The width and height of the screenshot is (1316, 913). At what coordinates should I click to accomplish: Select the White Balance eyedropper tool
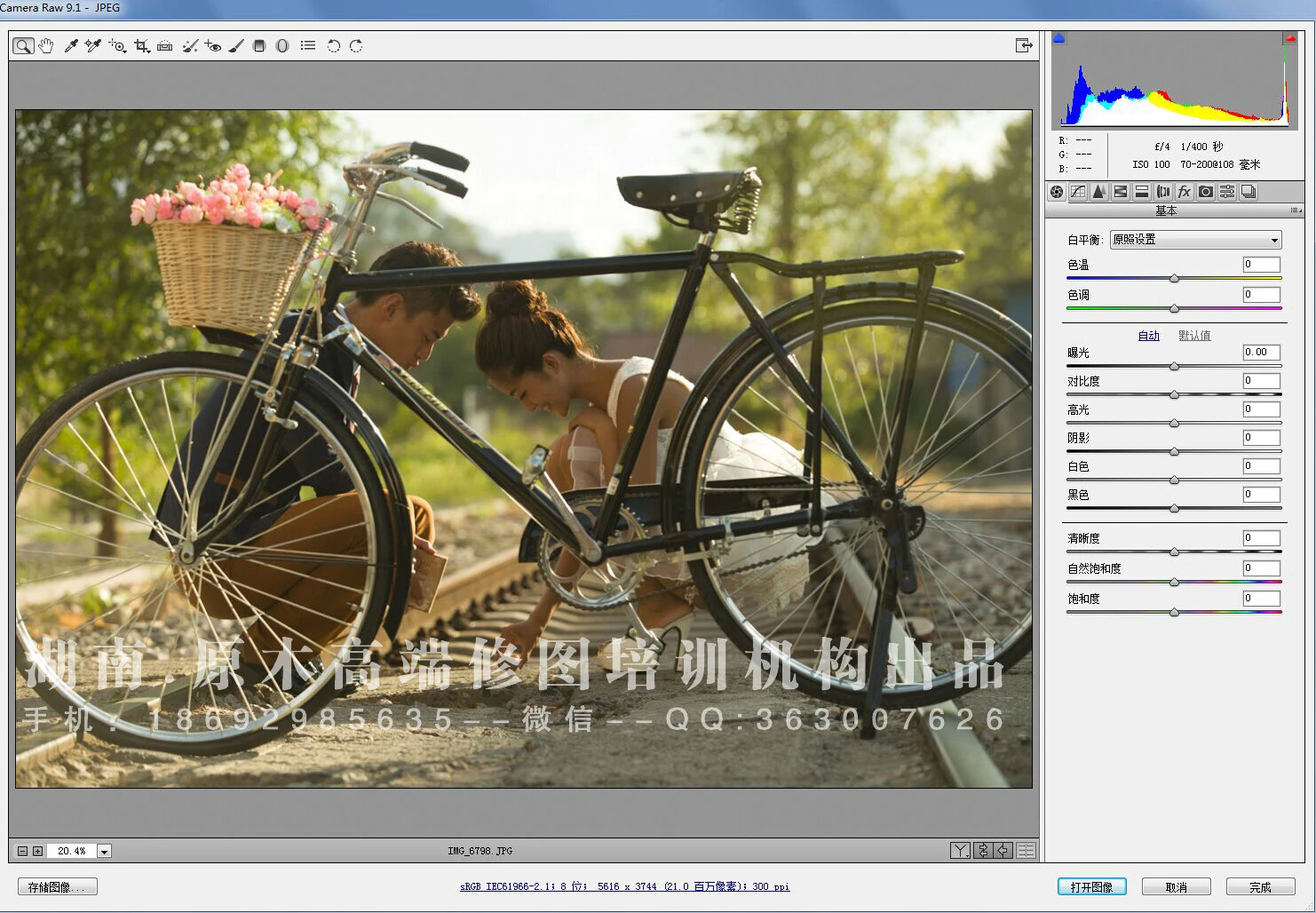click(x=71, y=46)
